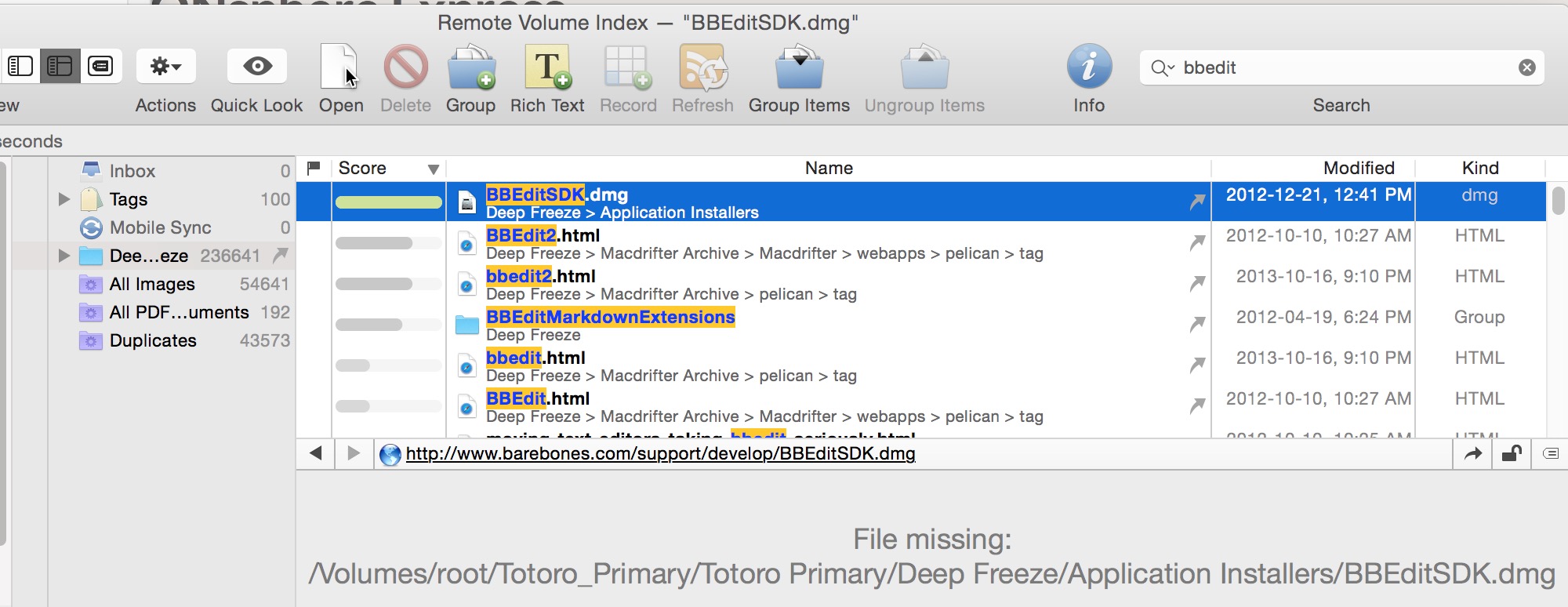The image size is (1568, 607).
Task: Create a new Rich Text document
Action: tap(547, 67)
